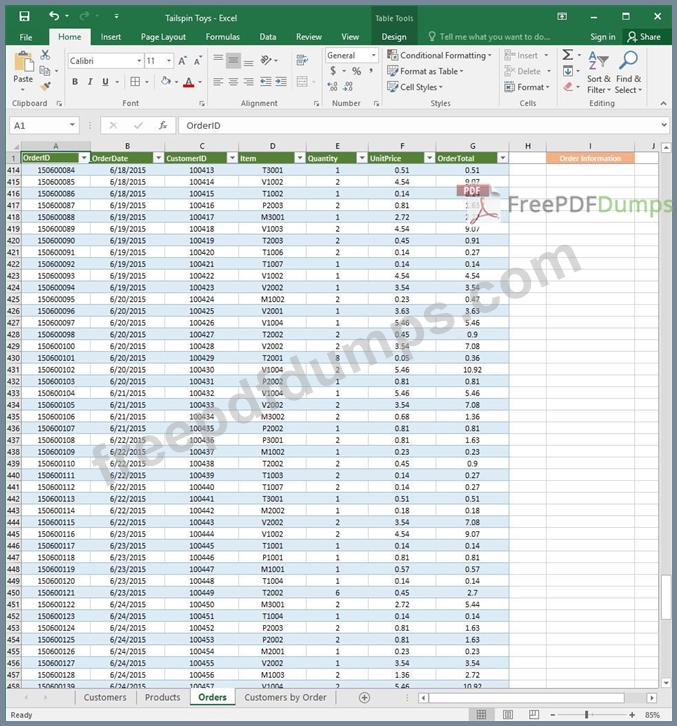Click the Orientation text-angle icon

(266, 60)
